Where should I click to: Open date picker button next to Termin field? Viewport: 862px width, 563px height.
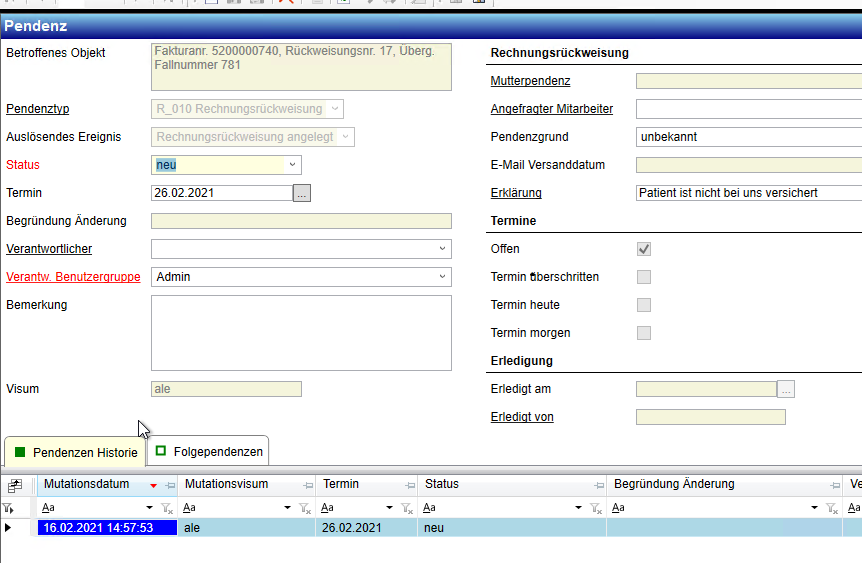[x=302, y=193]
